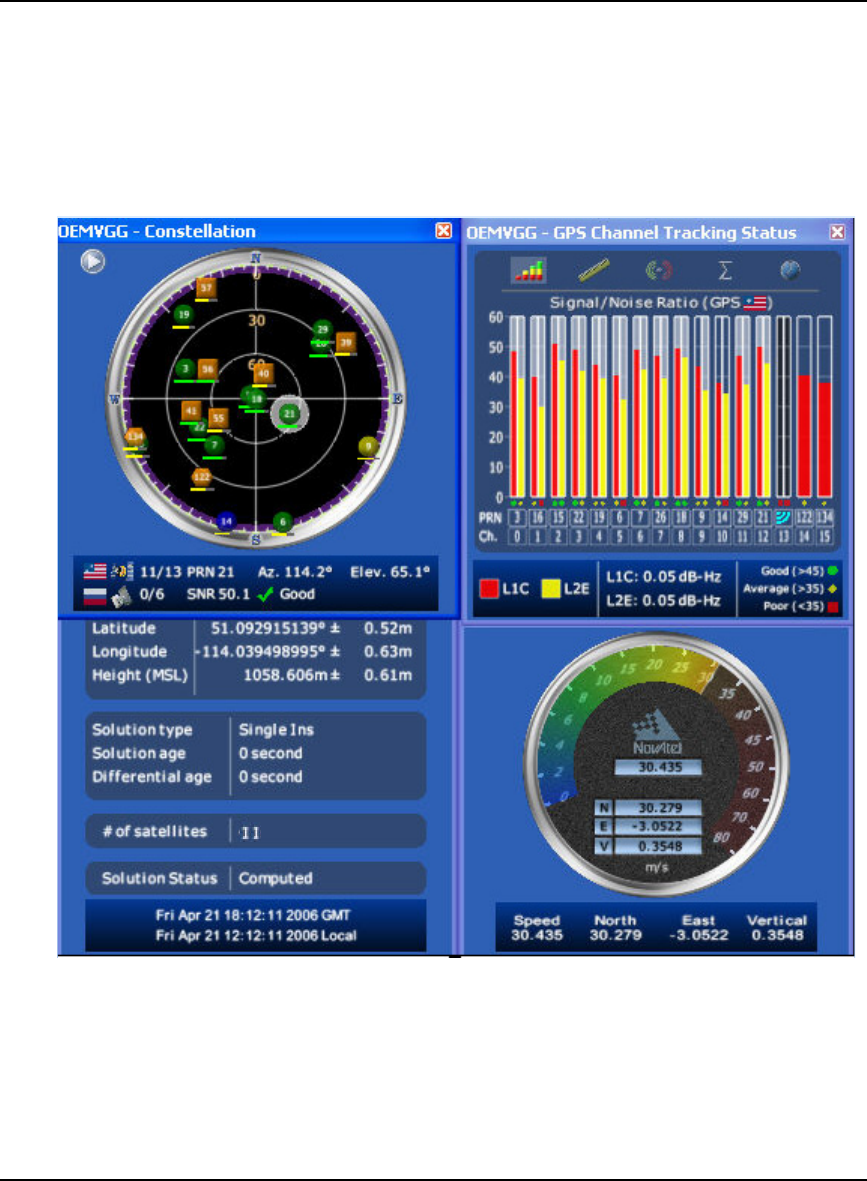Click the yellow L2E legend swatch
Screen dimensions: 867x1181
click(551, 589)
